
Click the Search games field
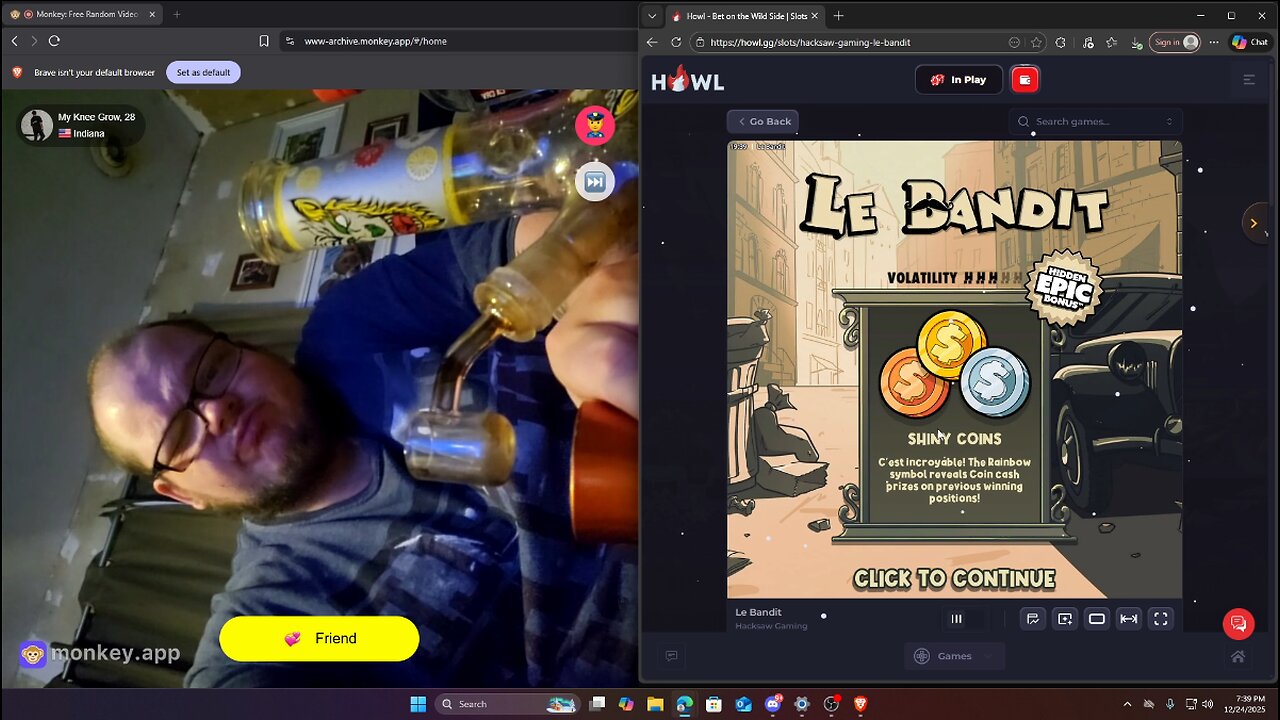point(1095,121)
